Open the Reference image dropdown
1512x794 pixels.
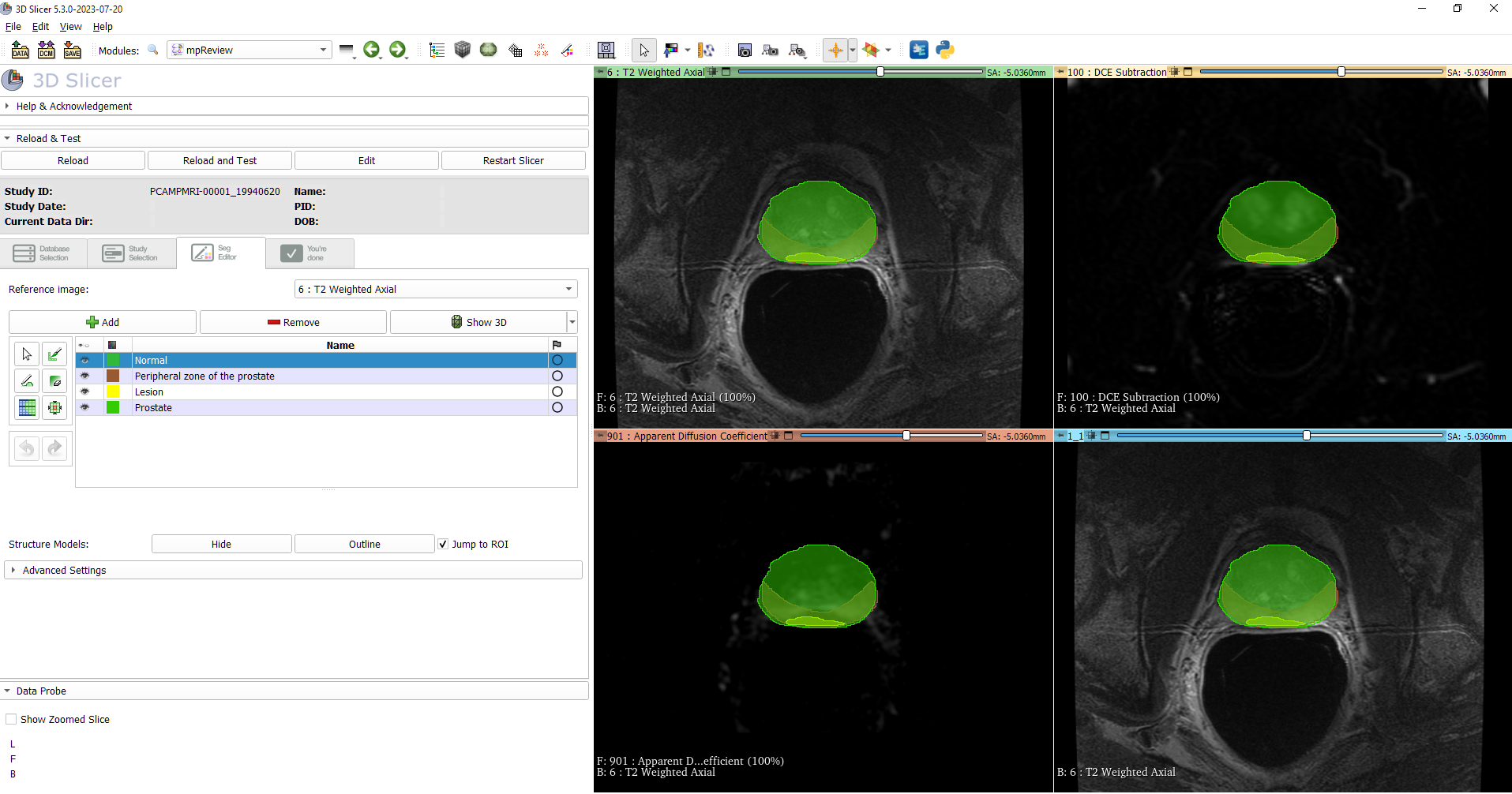[436, 290]
